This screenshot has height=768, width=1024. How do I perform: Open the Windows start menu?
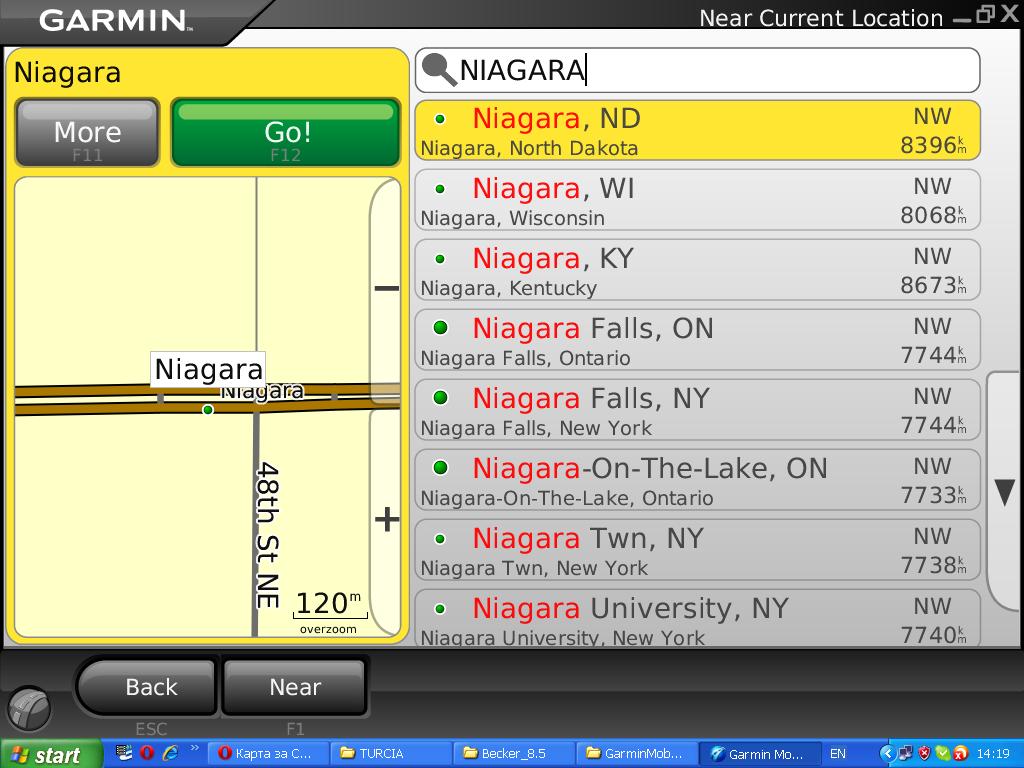(x=50, y=754)
